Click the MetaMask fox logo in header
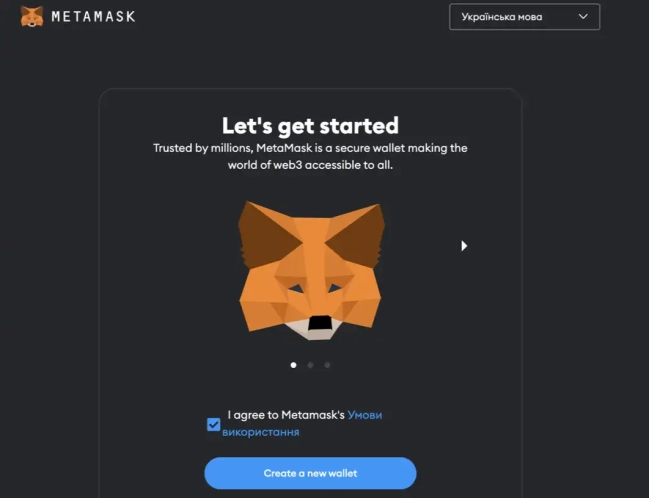 [32, 17]
